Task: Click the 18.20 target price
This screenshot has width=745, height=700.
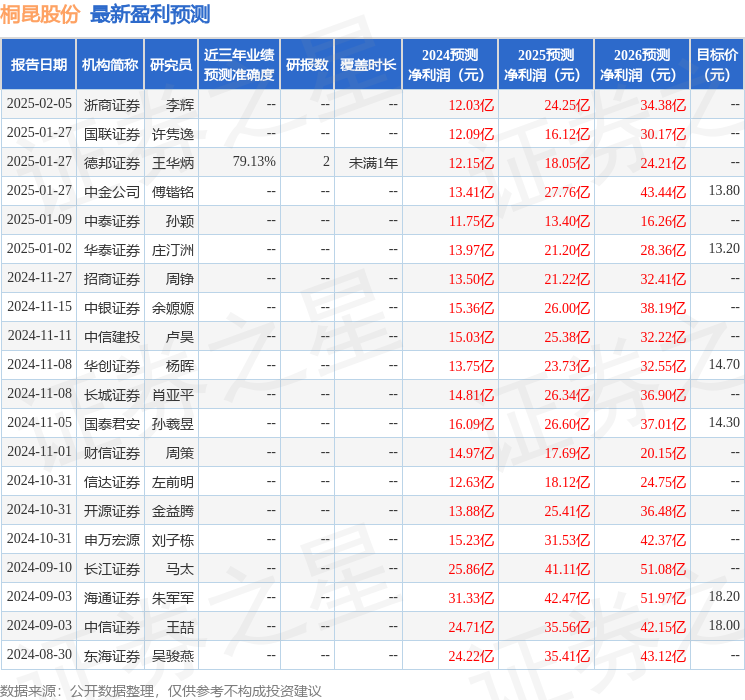Action: [x=724, y=596]
